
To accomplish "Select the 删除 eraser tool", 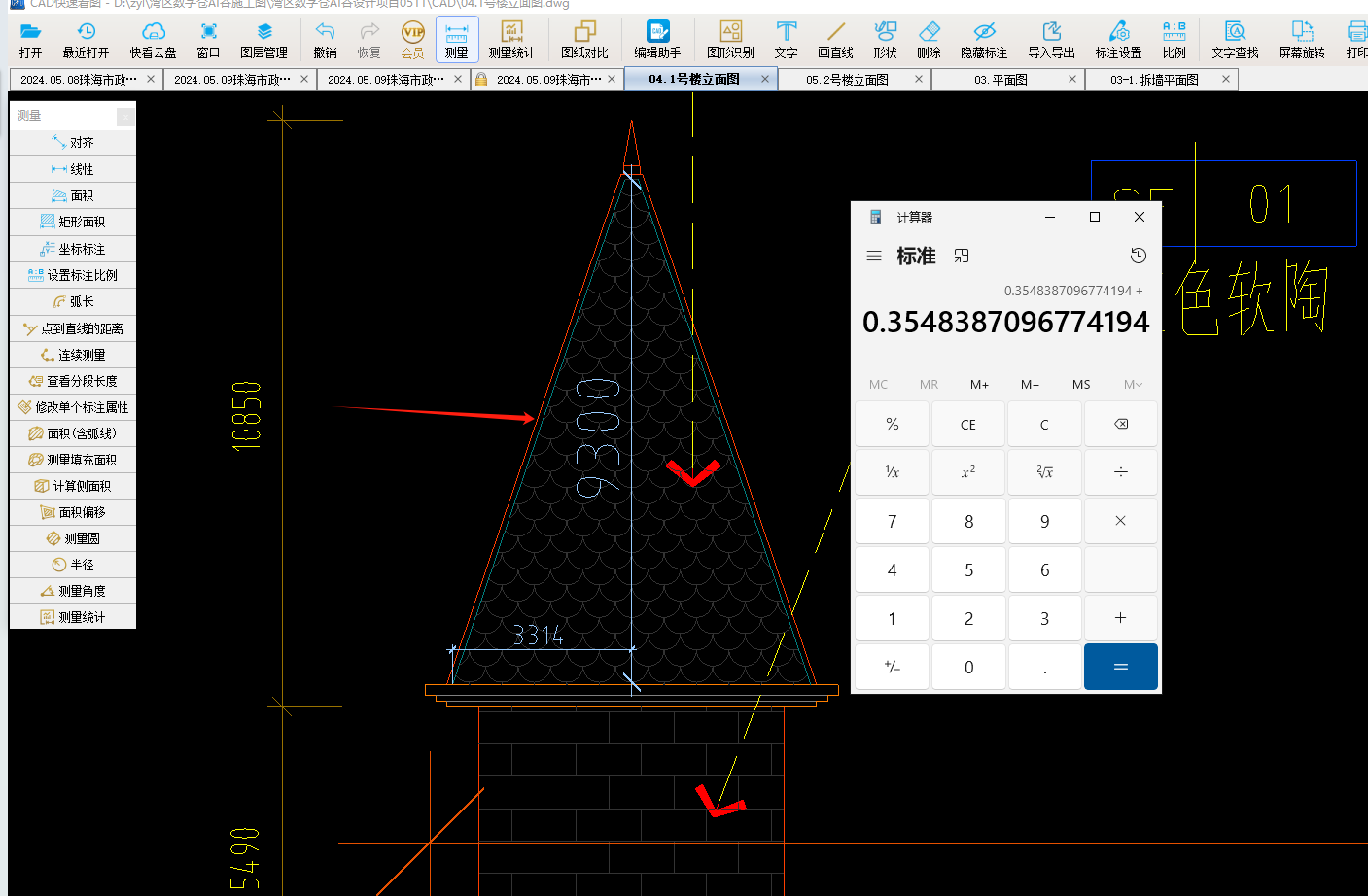I will pos(929,41).
